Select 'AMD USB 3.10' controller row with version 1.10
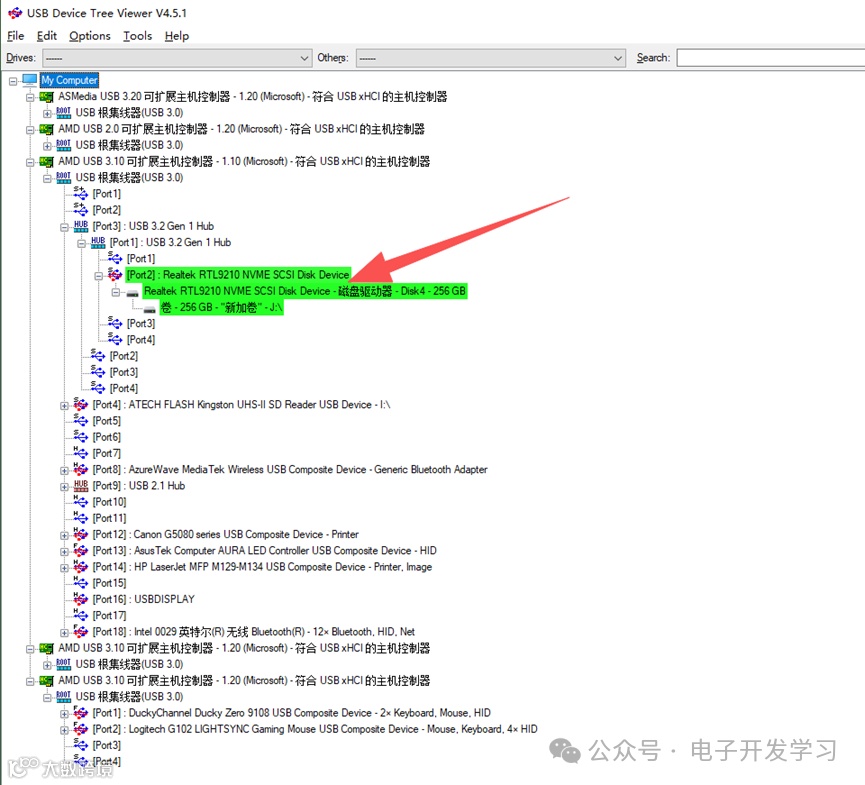Viewport: 865px width, 785px height. 244,162
